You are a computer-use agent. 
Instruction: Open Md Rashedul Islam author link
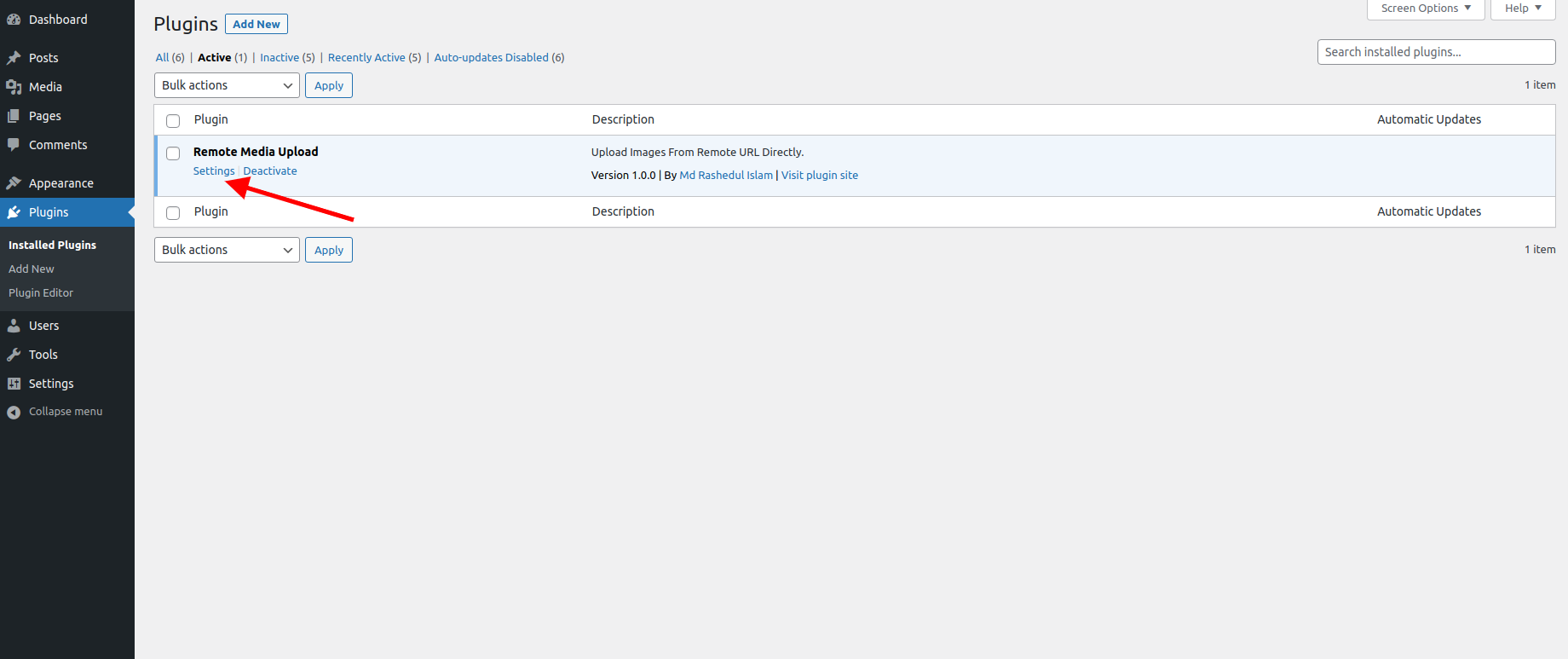(x=726, y=176)
